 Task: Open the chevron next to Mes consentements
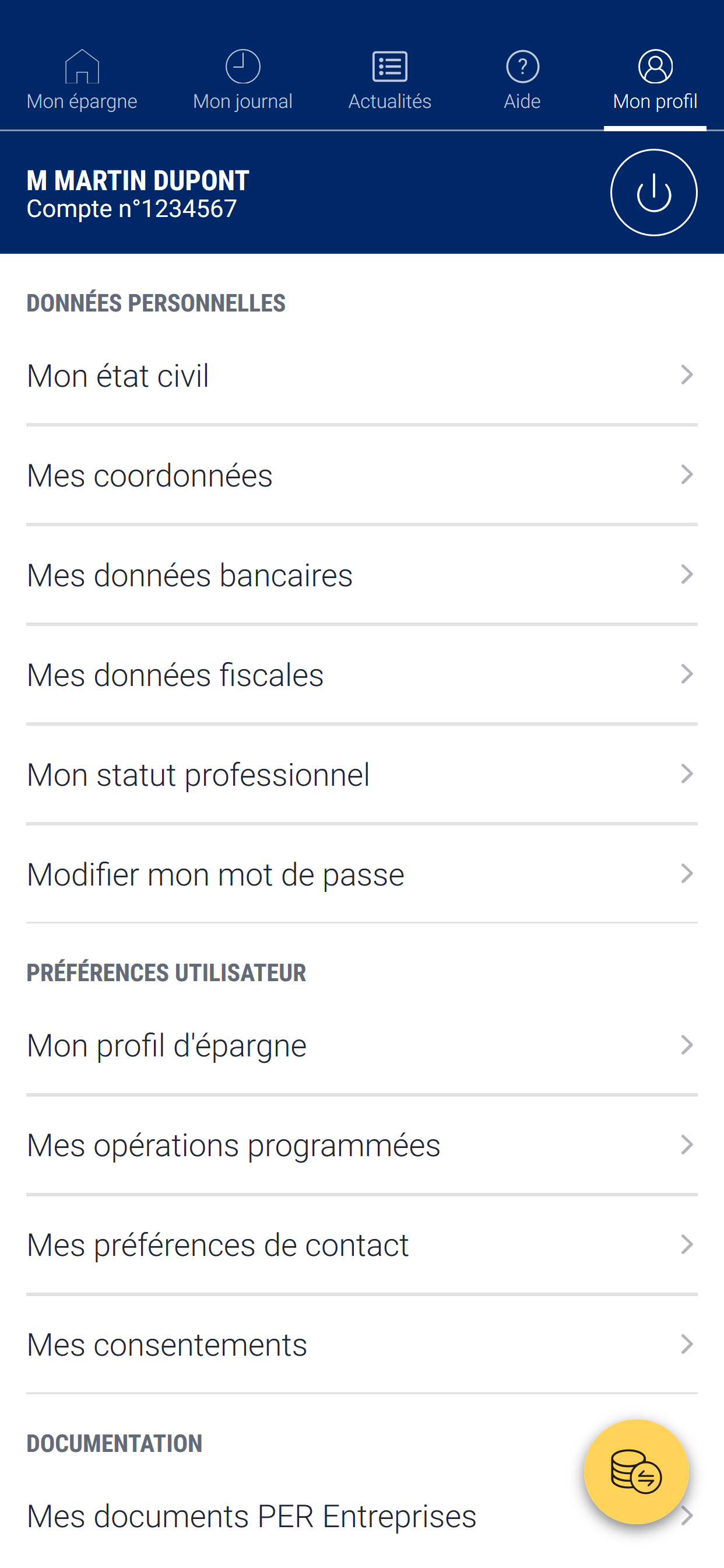687,1344
